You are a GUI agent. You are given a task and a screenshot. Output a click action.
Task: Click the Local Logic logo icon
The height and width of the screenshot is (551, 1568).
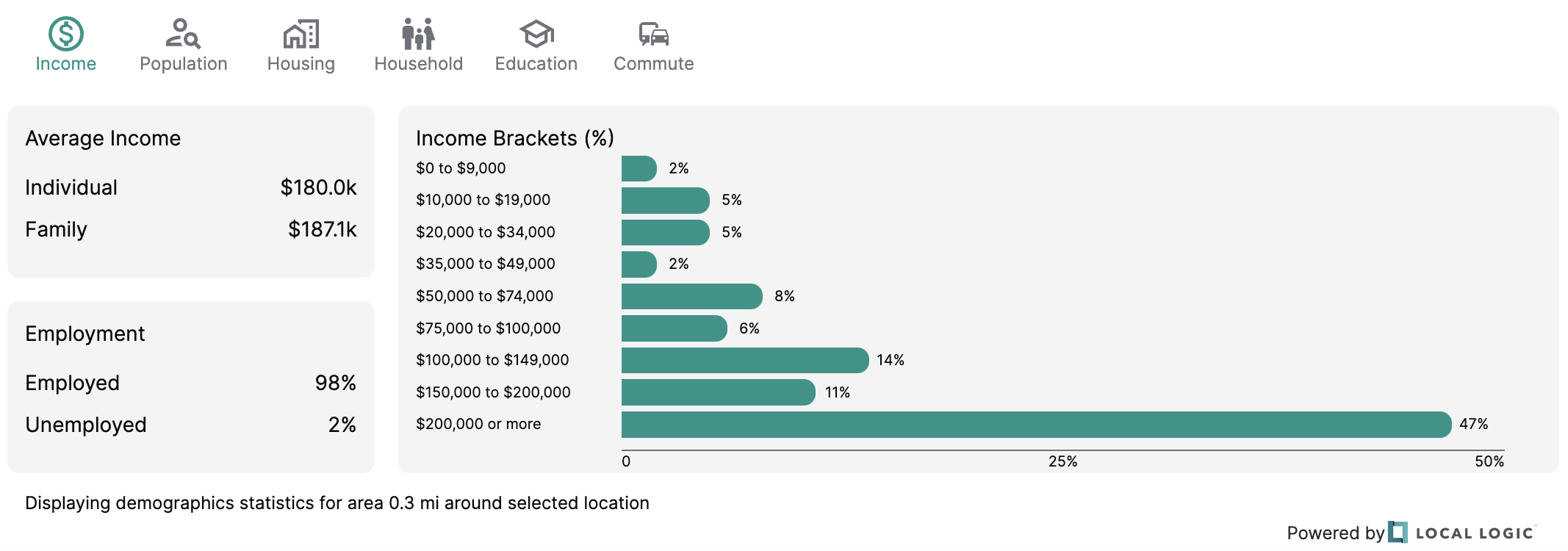[x=1398, y=533]
